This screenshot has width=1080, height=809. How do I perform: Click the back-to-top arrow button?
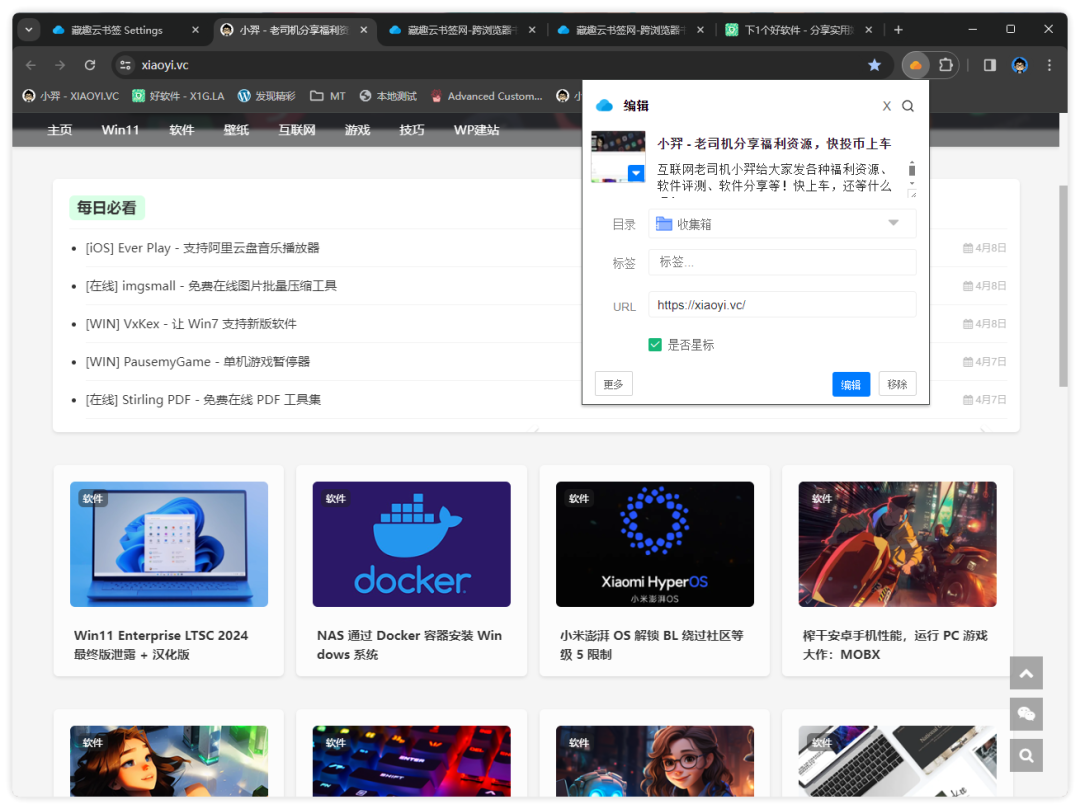[x=1026, y=673]
